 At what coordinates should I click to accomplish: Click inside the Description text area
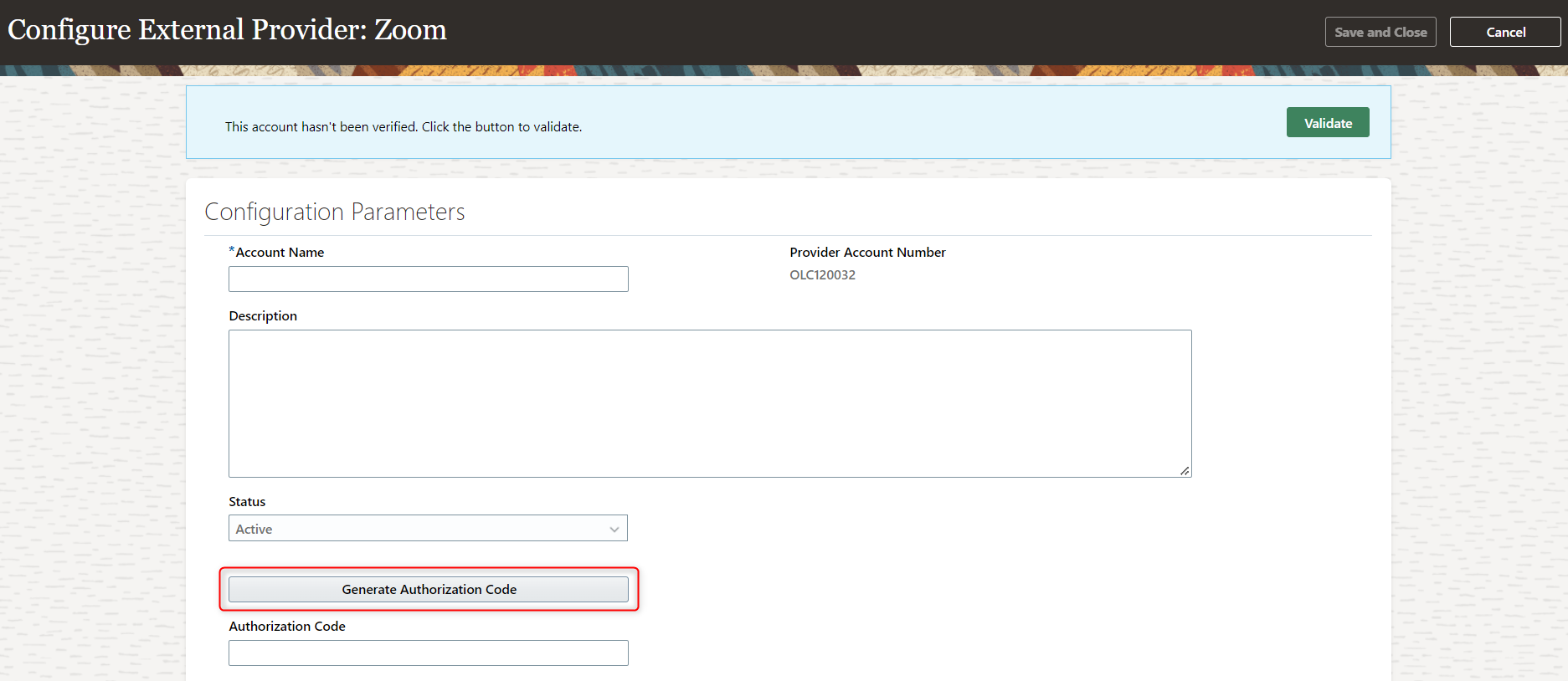(x=710, y=403)
